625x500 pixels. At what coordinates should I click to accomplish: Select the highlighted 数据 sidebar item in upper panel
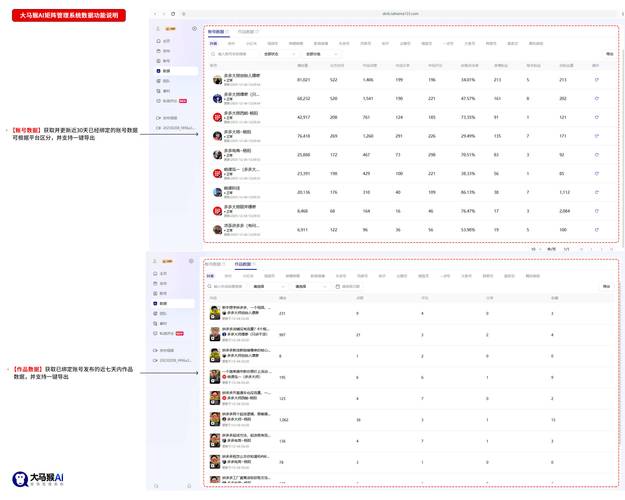point(166,72)
